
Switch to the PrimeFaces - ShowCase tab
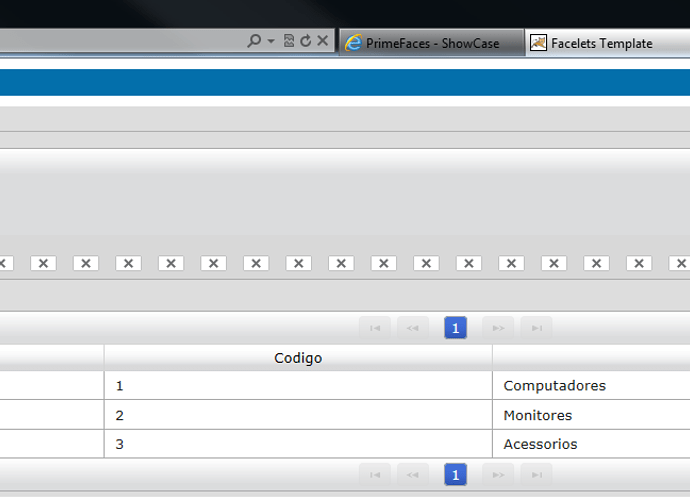pos(432,43)
